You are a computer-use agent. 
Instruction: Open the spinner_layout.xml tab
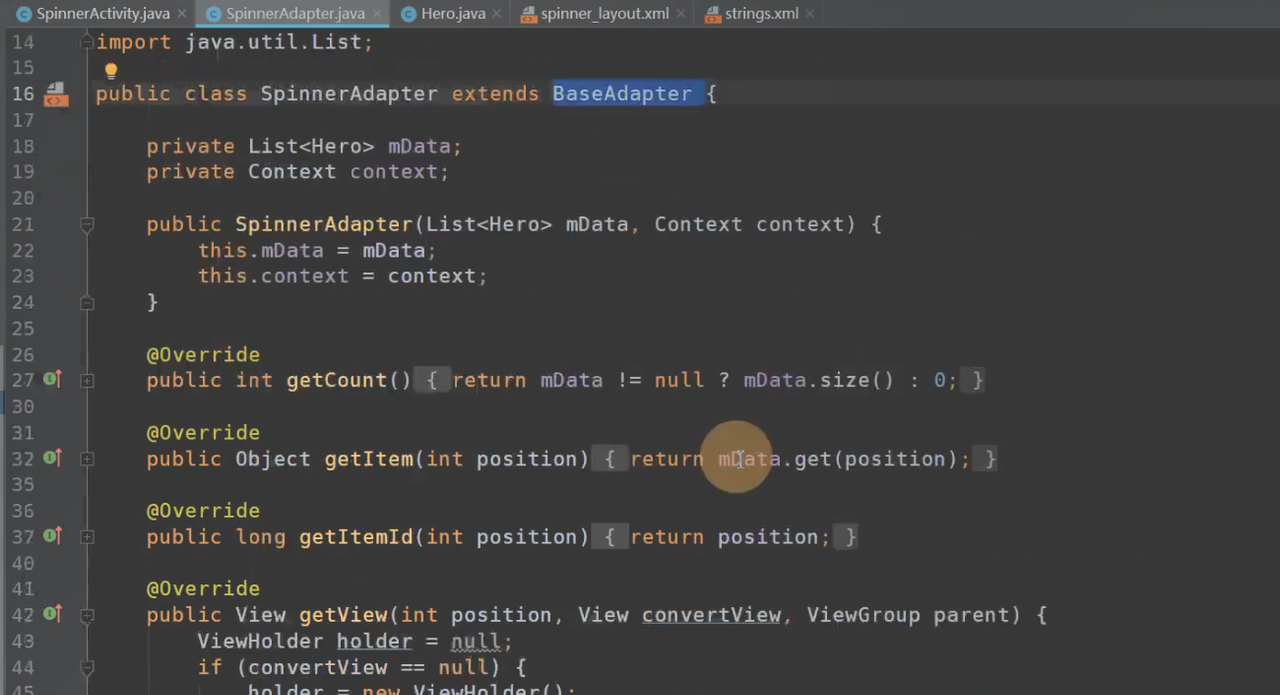tap(603, 14)
